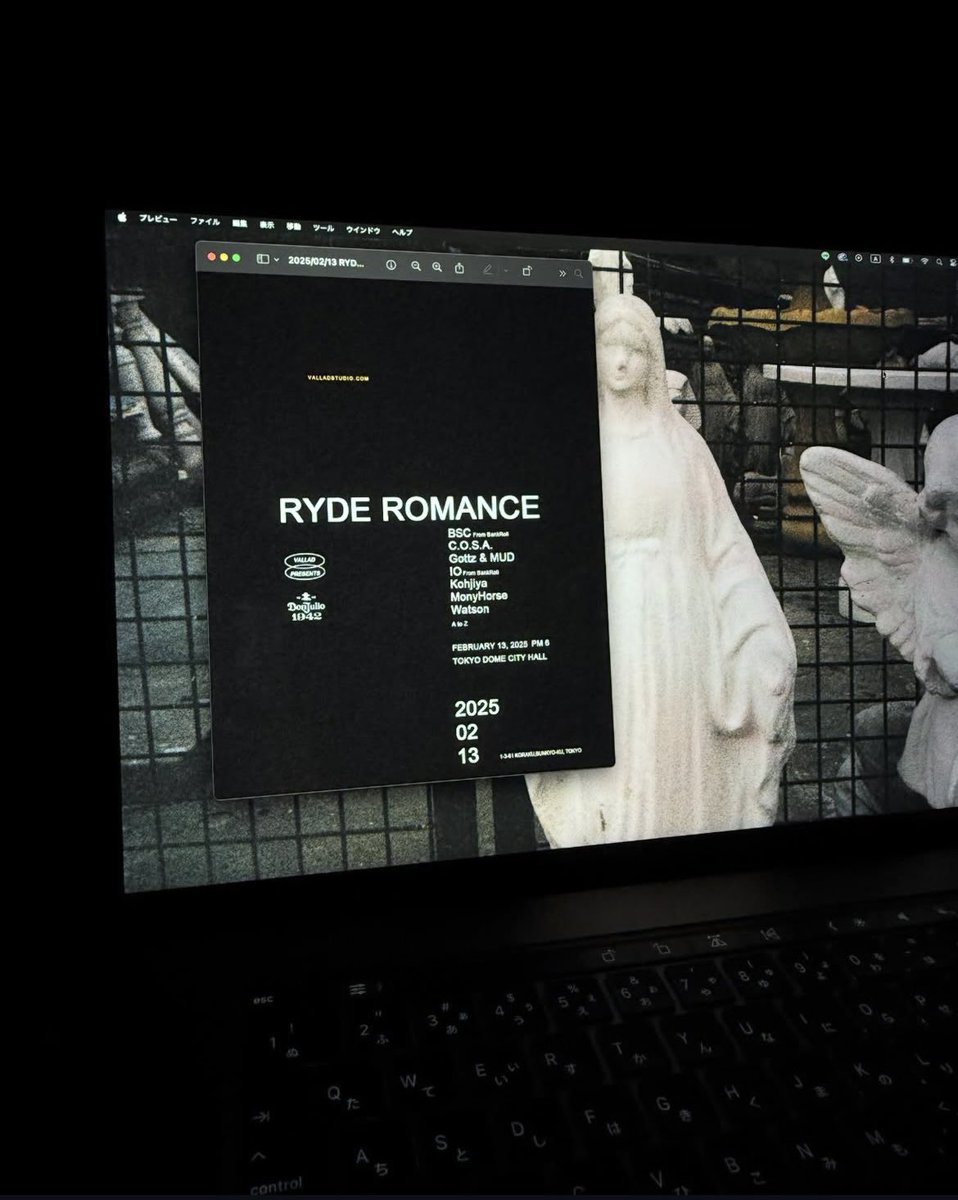Click the LINE icon in menu bar
This screenshot has width=958, height=1200.
[825, 256]
